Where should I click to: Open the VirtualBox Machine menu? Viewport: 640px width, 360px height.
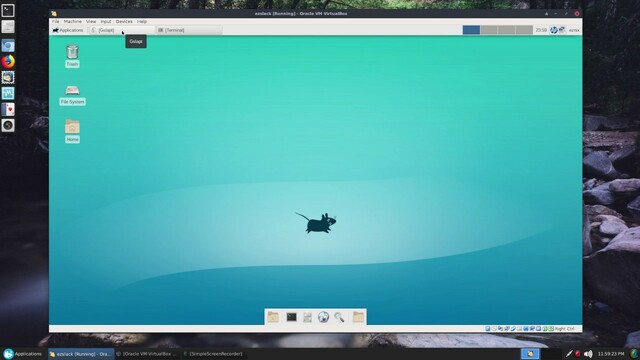coord(73,22)
